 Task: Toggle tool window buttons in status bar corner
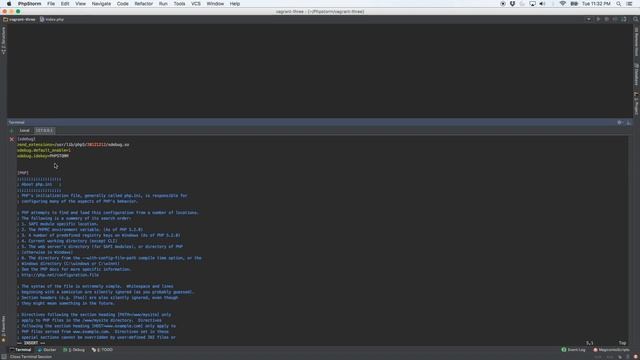point(4,357)
